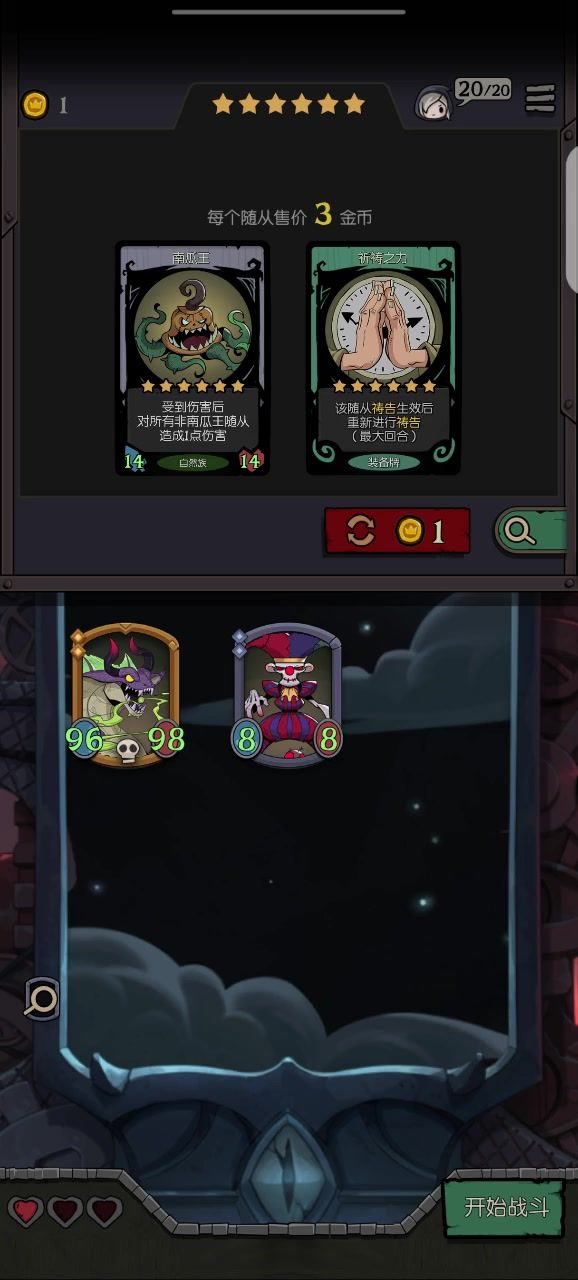578x1280 pixels.
Task: Tap the 装备牌 tag on prayer card
Action: tap(384, 462)
